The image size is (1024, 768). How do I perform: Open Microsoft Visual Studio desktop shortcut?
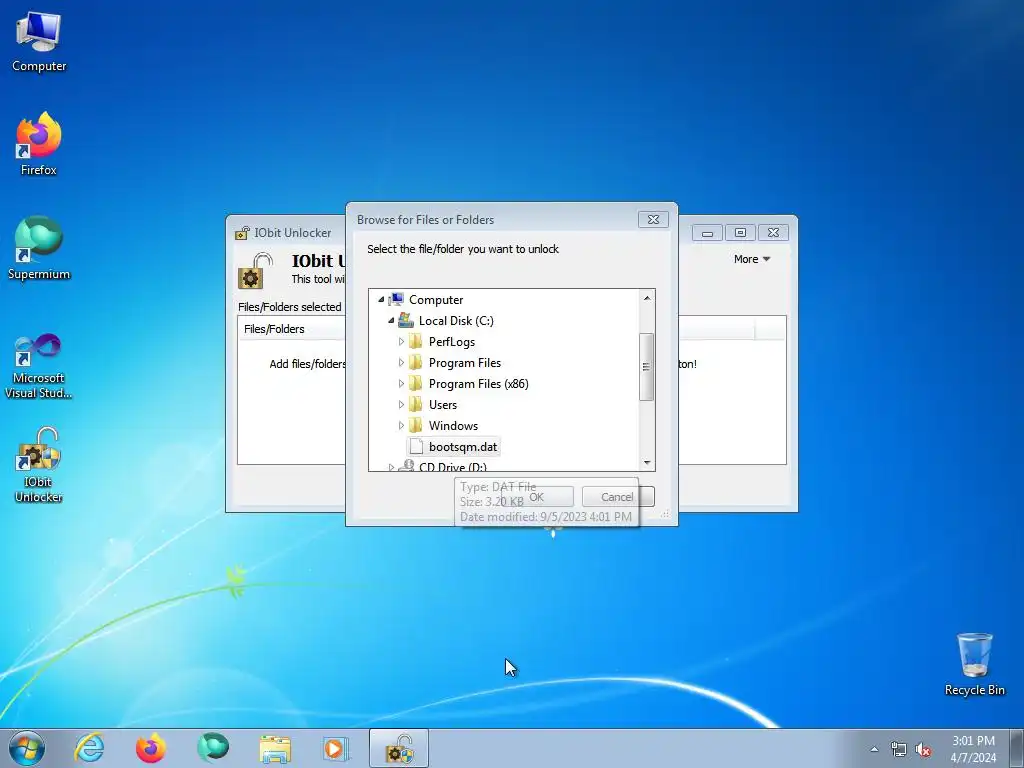[x=39, y=366]
